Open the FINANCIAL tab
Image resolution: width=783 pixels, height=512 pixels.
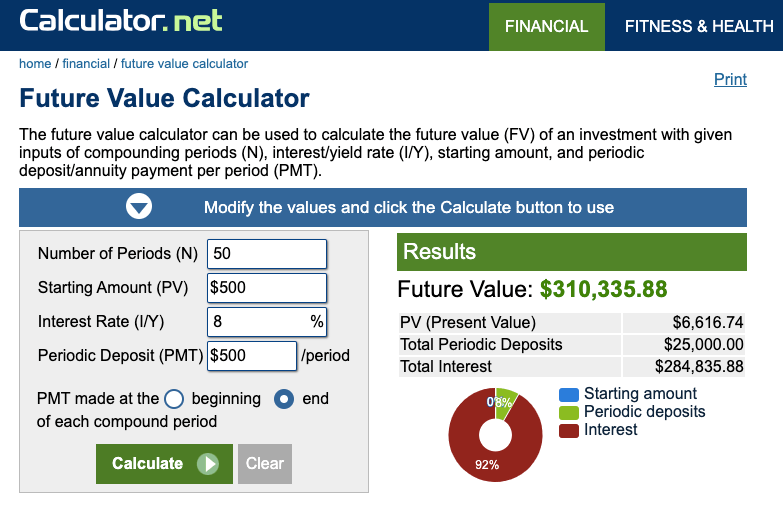546,26
